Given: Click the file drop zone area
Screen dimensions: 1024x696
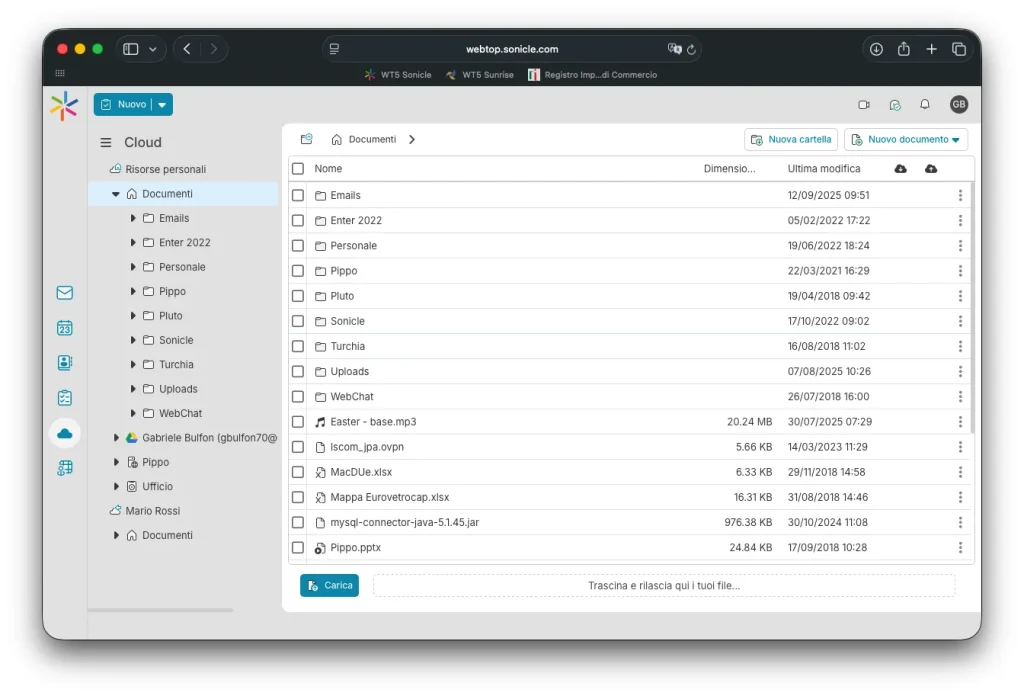Looking at the screenshot, I should [x=664, y=586].
